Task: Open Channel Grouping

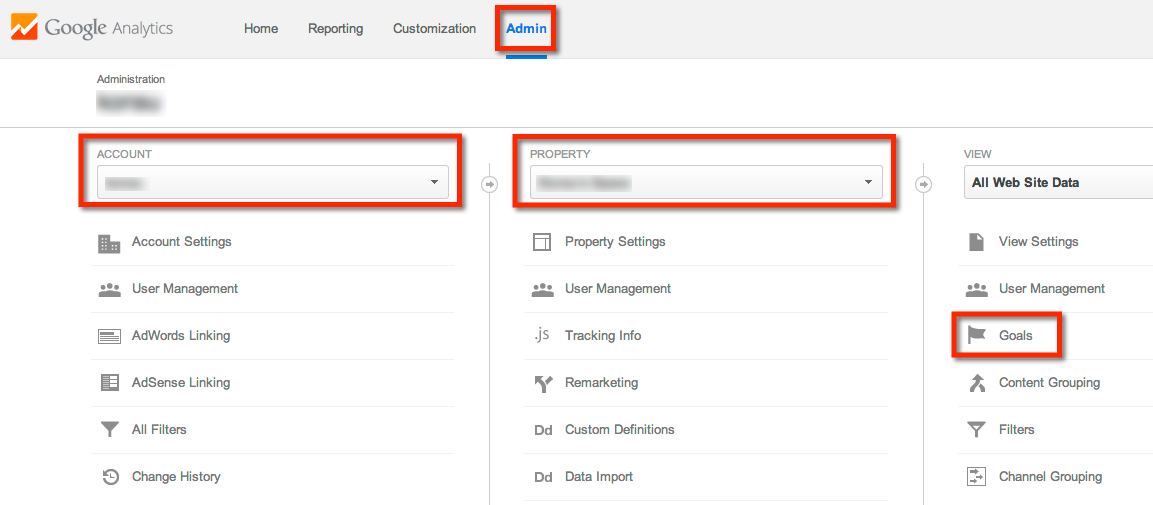Action: tap(1050, 476)
